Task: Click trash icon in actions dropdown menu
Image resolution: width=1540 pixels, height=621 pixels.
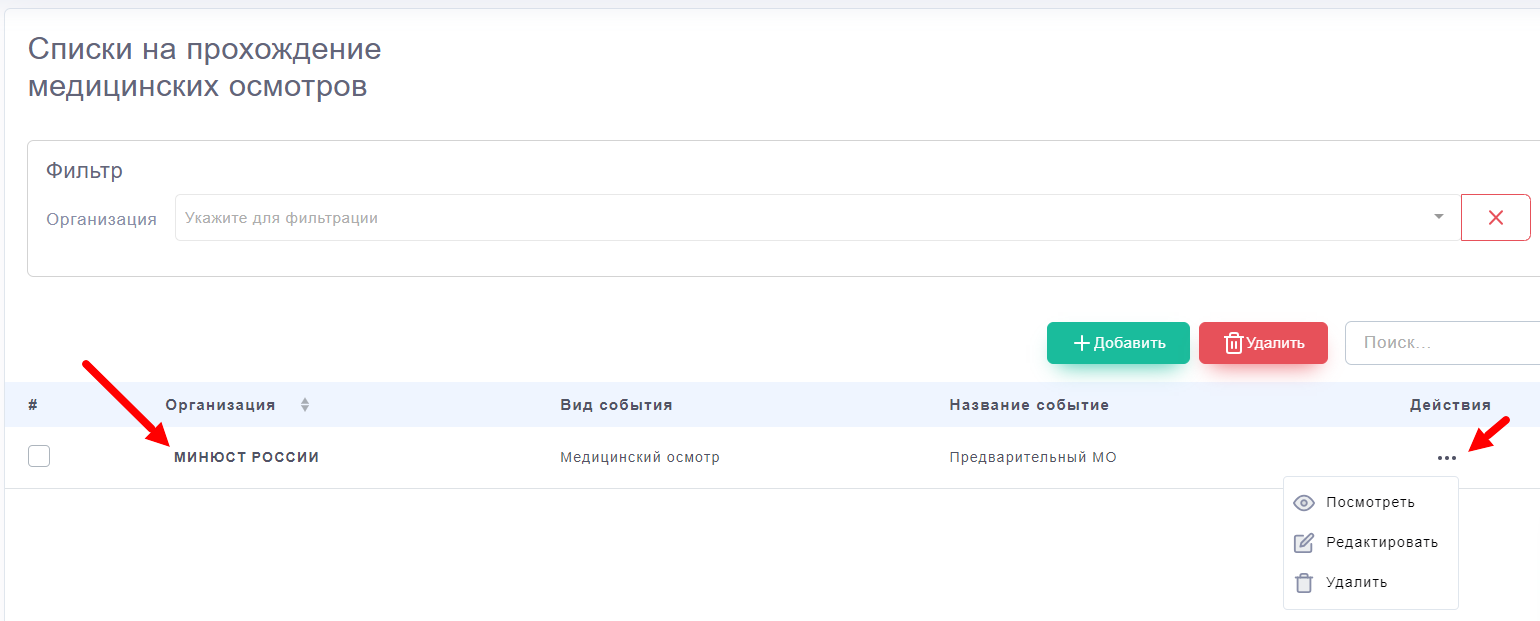Action: tap(1304, 583)
